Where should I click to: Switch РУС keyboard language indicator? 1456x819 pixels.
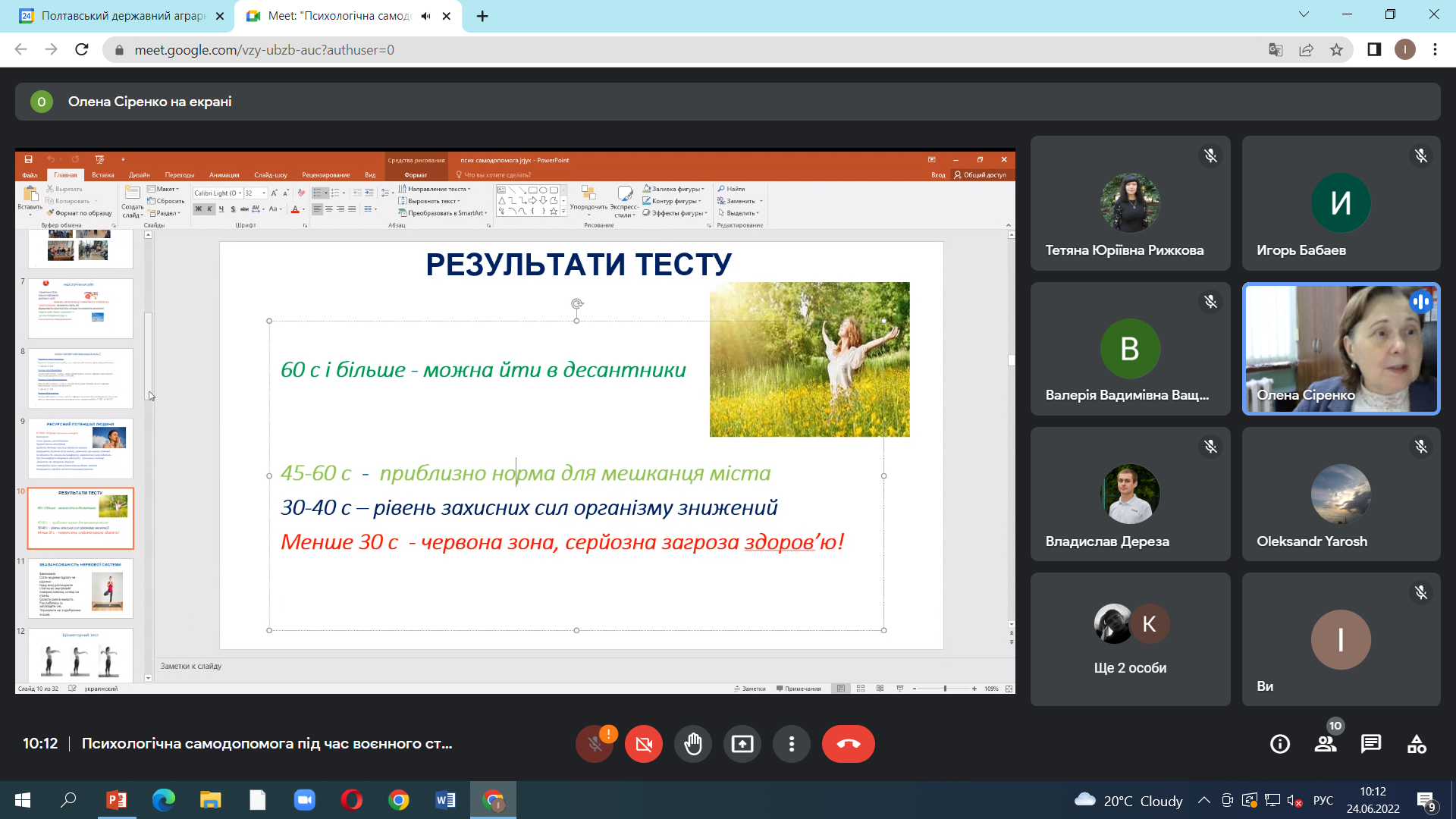[x=1323, y=800]
